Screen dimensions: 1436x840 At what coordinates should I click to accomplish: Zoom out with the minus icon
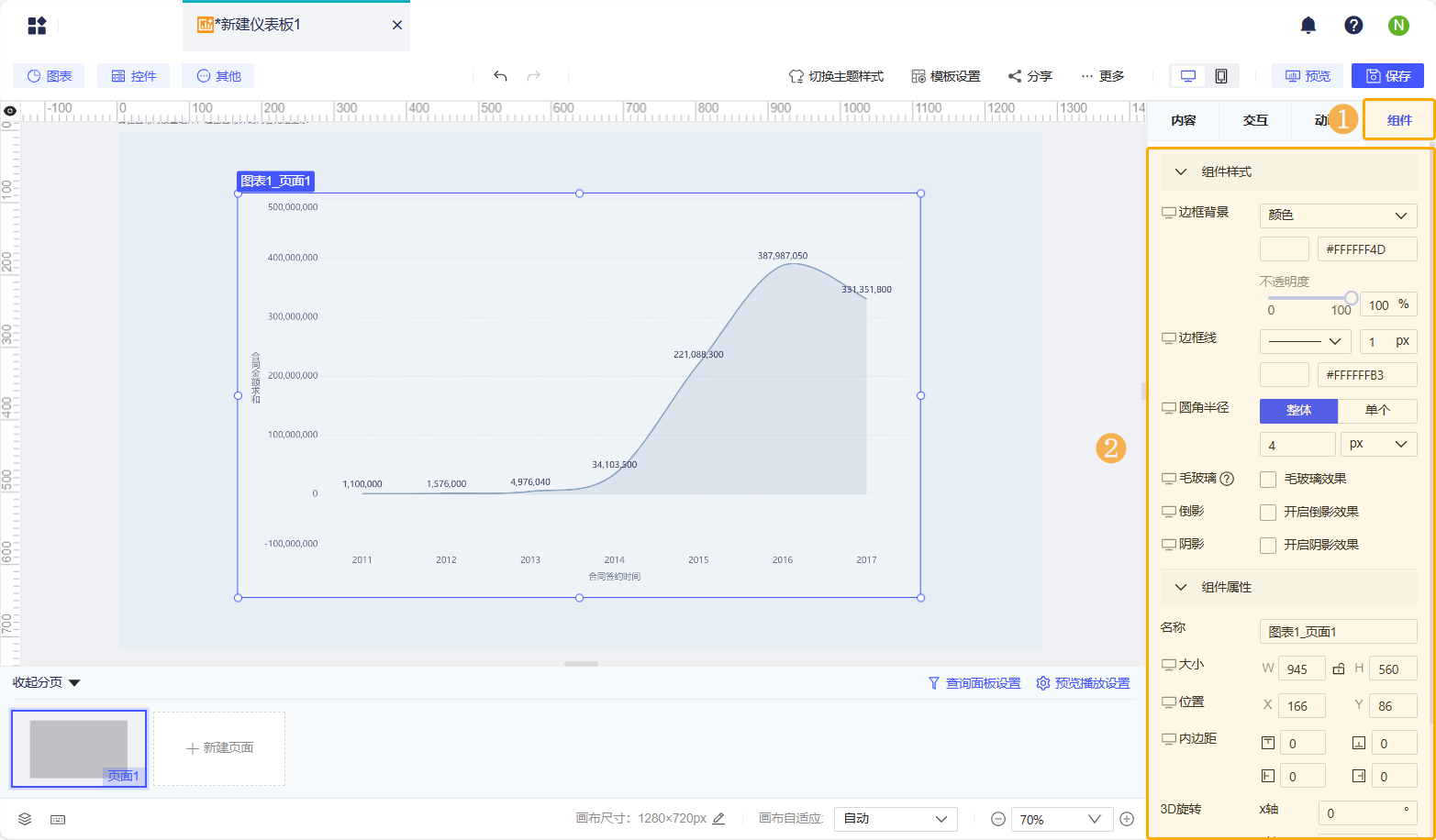point(997,819)
